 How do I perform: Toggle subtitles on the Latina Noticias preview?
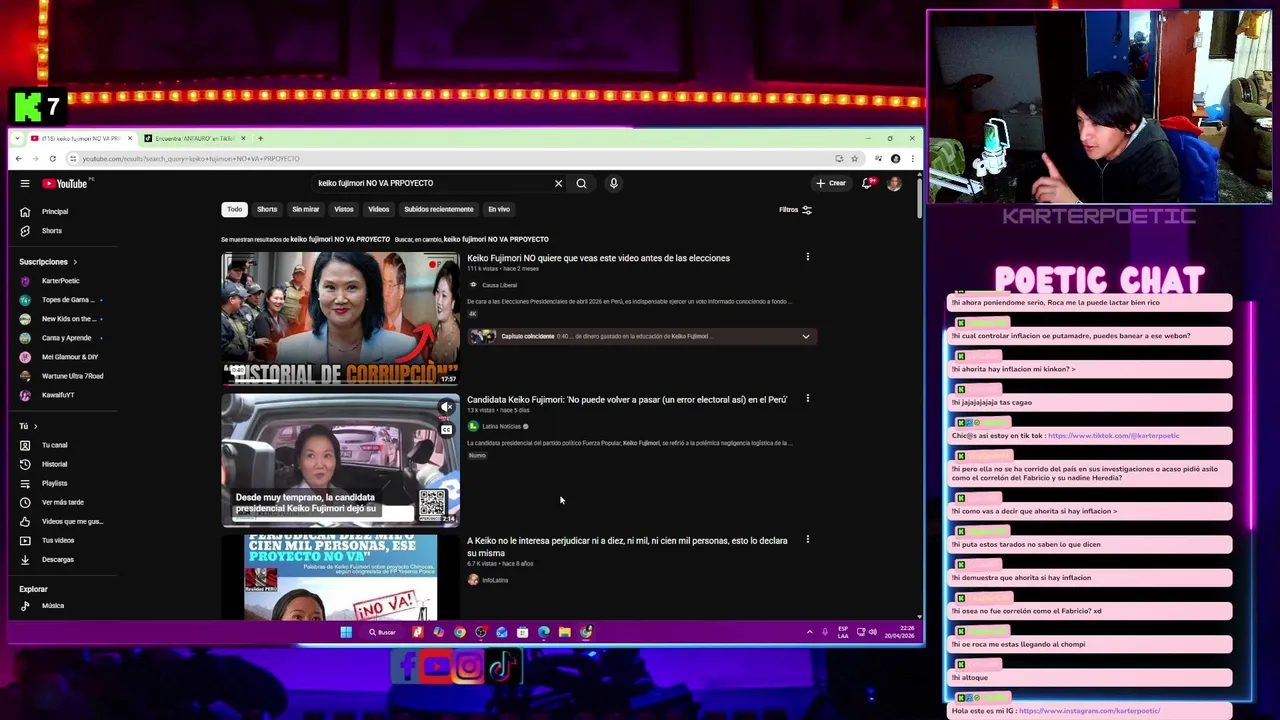point(446,430)
